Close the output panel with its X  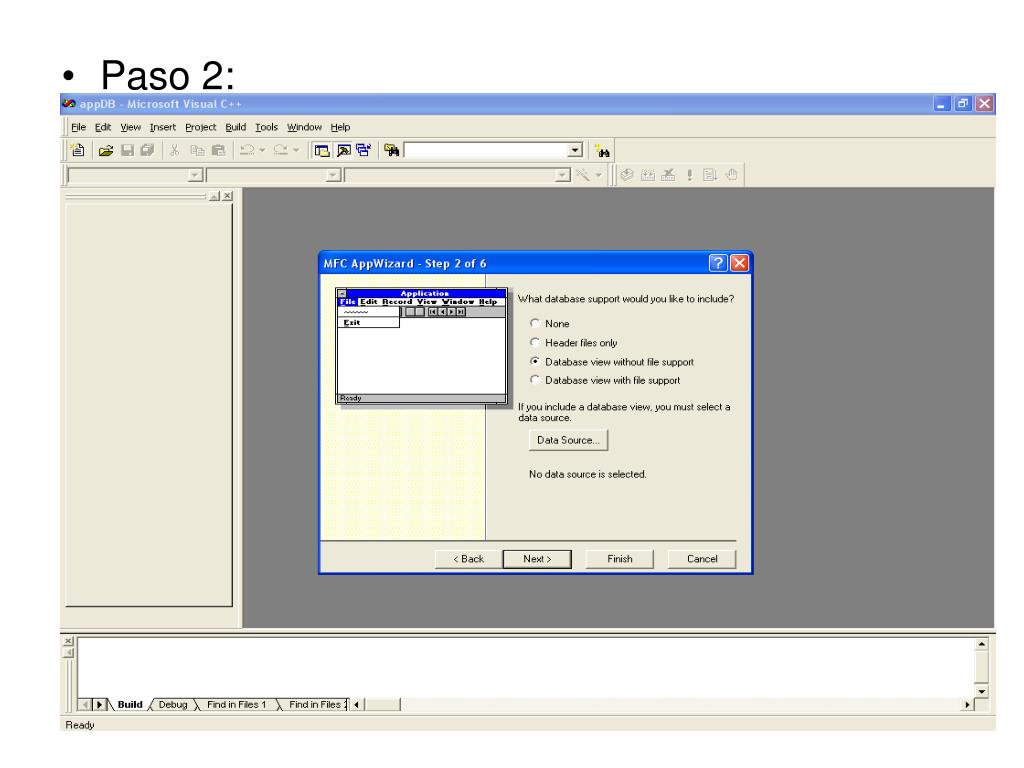coord(69,641)
